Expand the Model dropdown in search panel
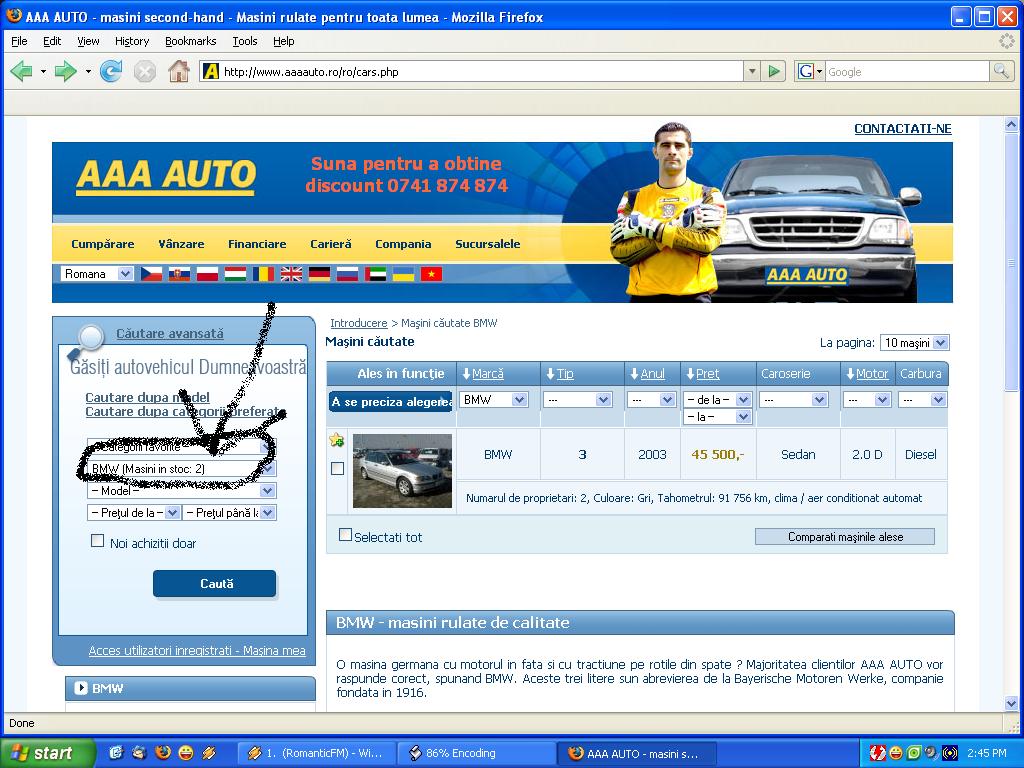1024x768 pixels. [x=182, y=490]
